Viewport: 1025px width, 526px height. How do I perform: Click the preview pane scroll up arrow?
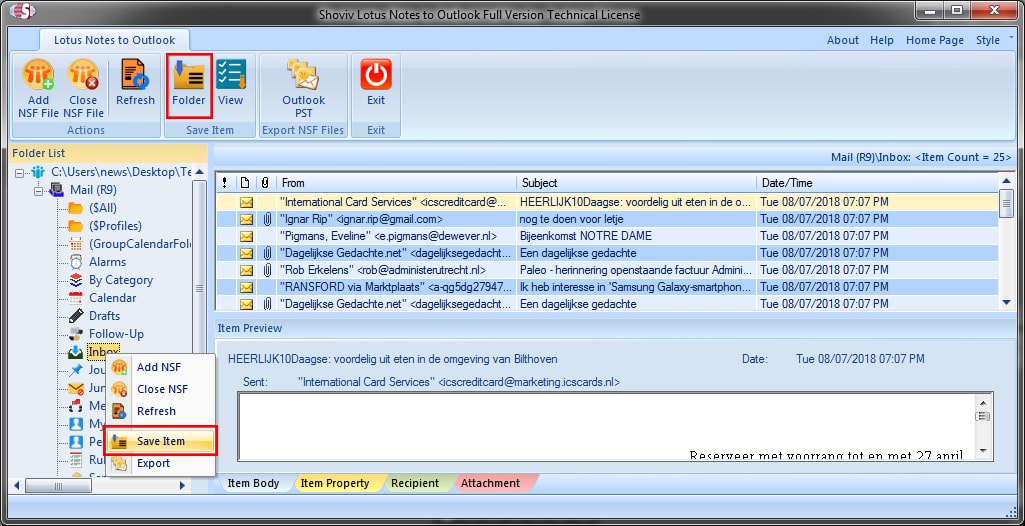(x=983, y=402)
